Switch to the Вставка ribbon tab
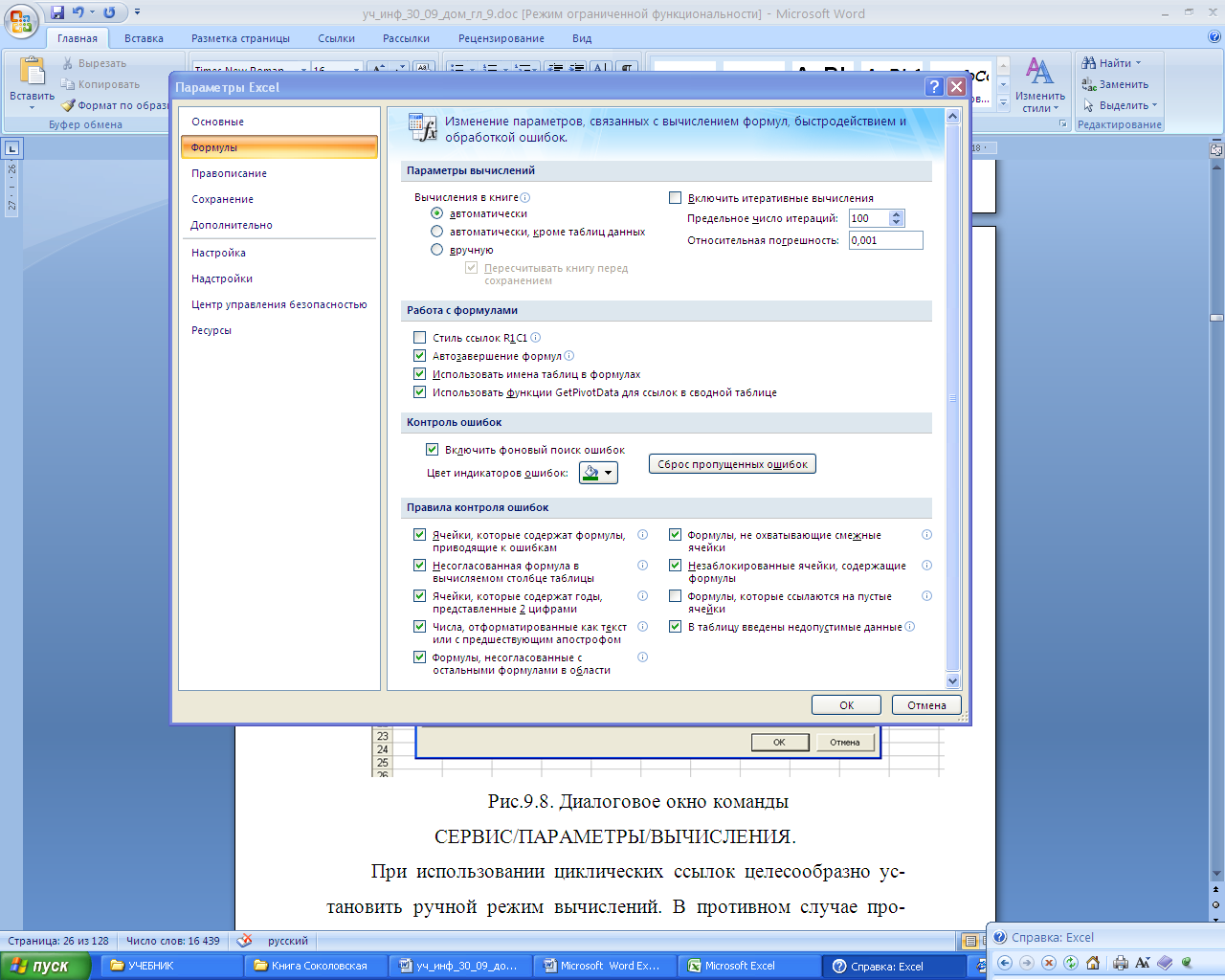Screen dimensions: 1225x980 pos(144,38)
